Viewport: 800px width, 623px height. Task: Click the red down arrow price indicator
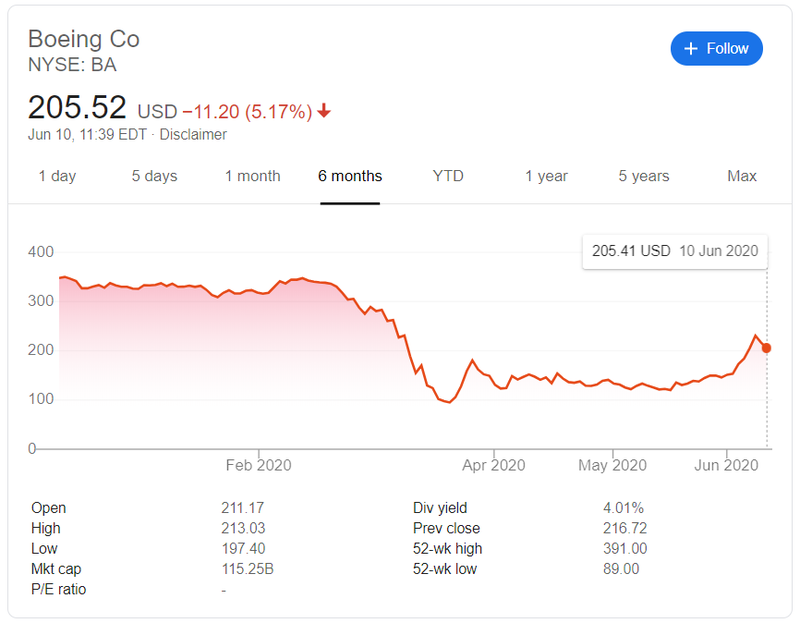324,111
